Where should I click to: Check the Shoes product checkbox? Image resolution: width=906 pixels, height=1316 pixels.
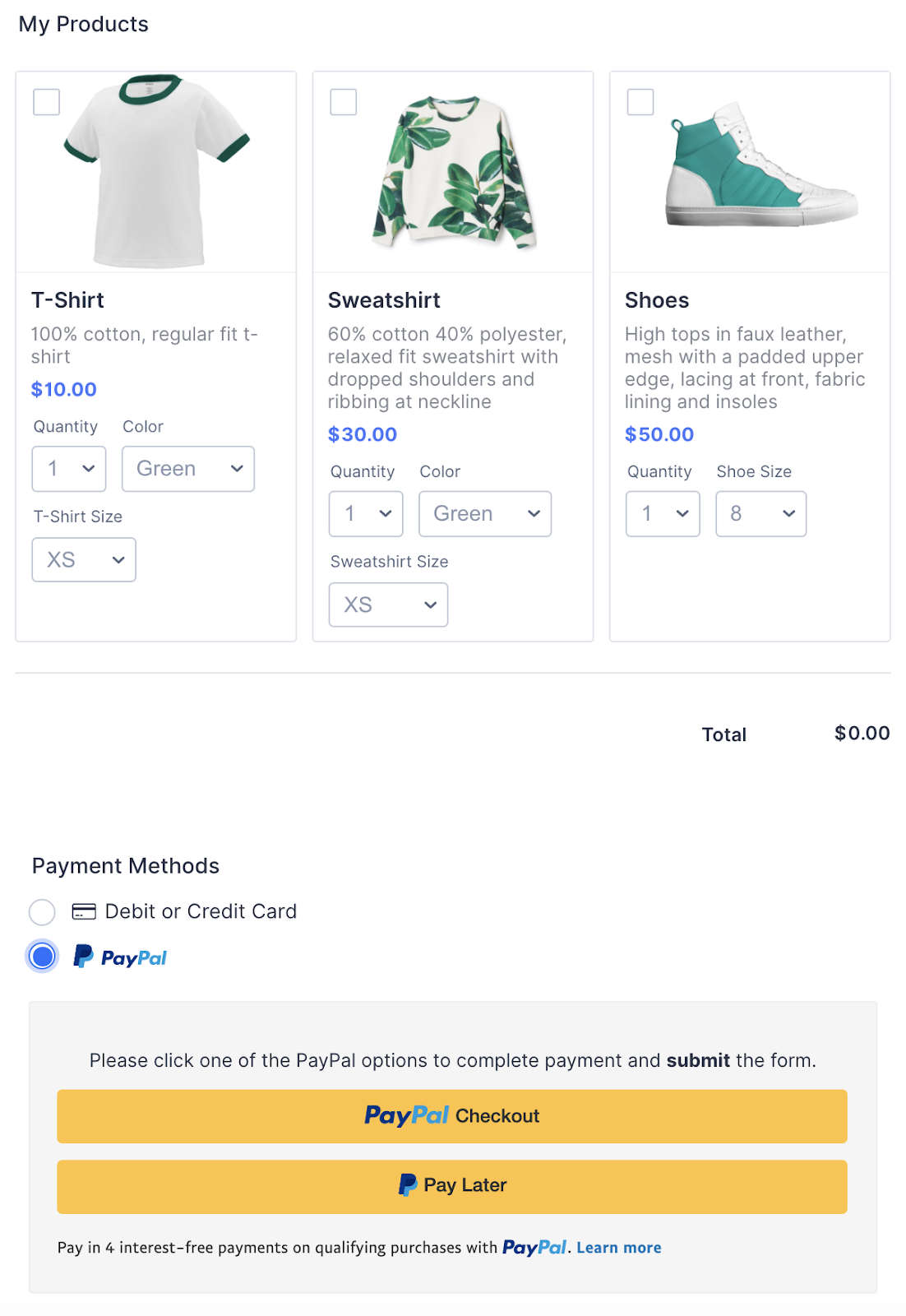640,102
